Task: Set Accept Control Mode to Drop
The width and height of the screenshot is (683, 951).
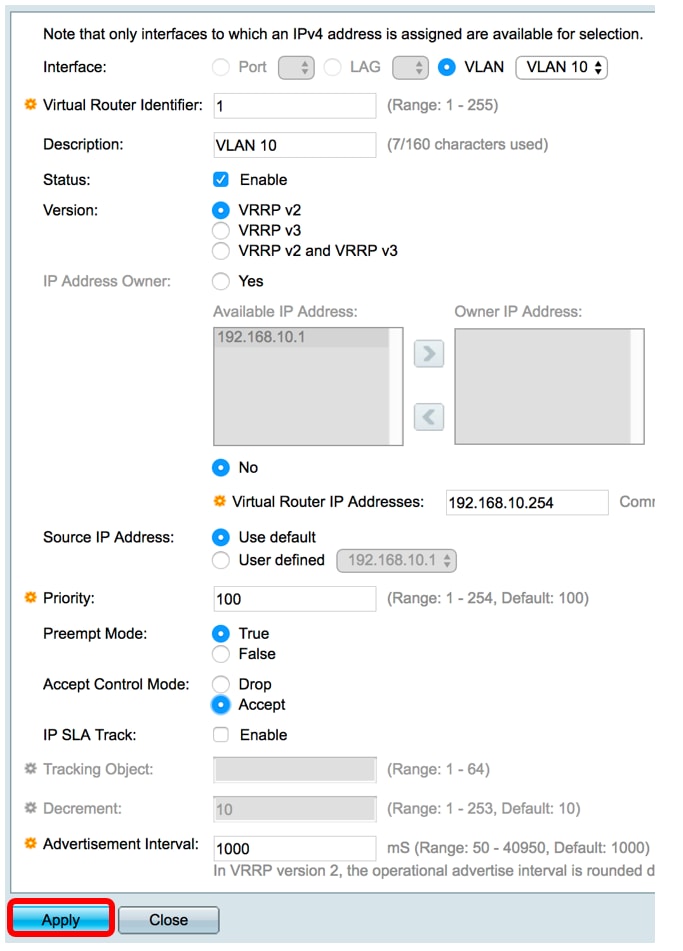Action: (x=221, y=684)
